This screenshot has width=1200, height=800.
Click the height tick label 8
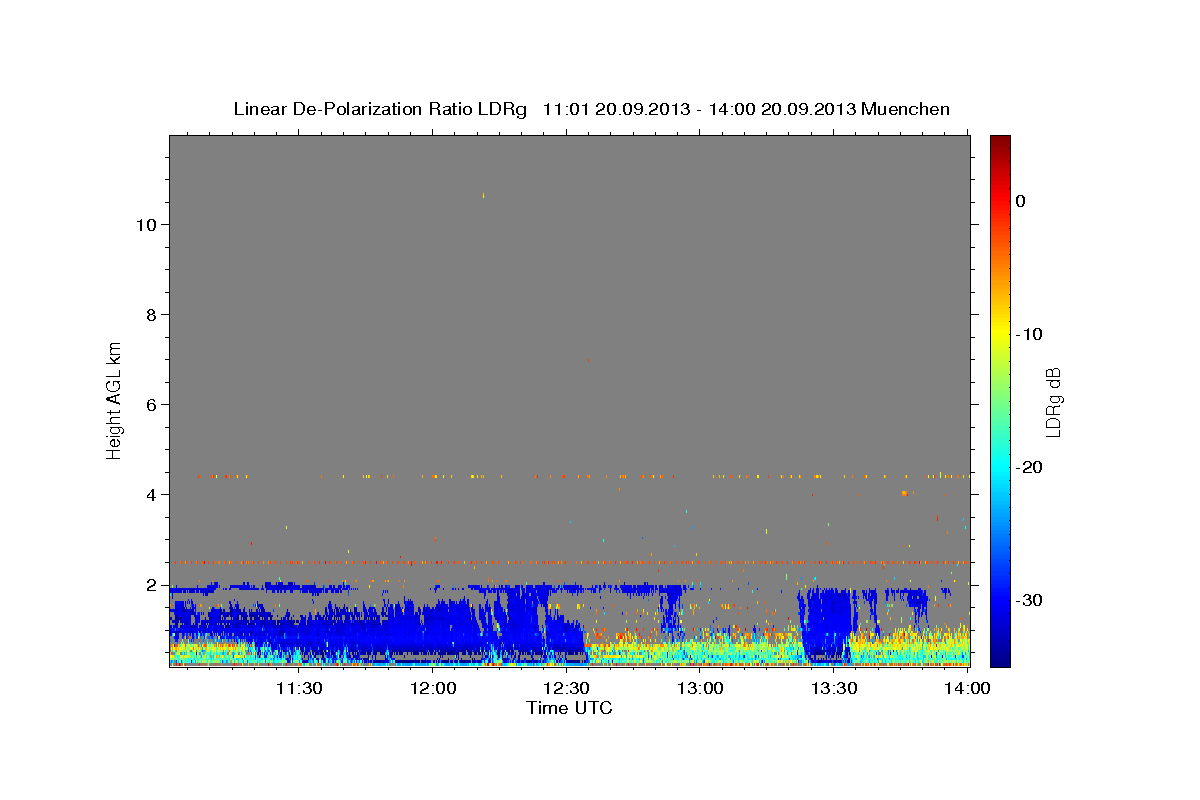point(151,315)
